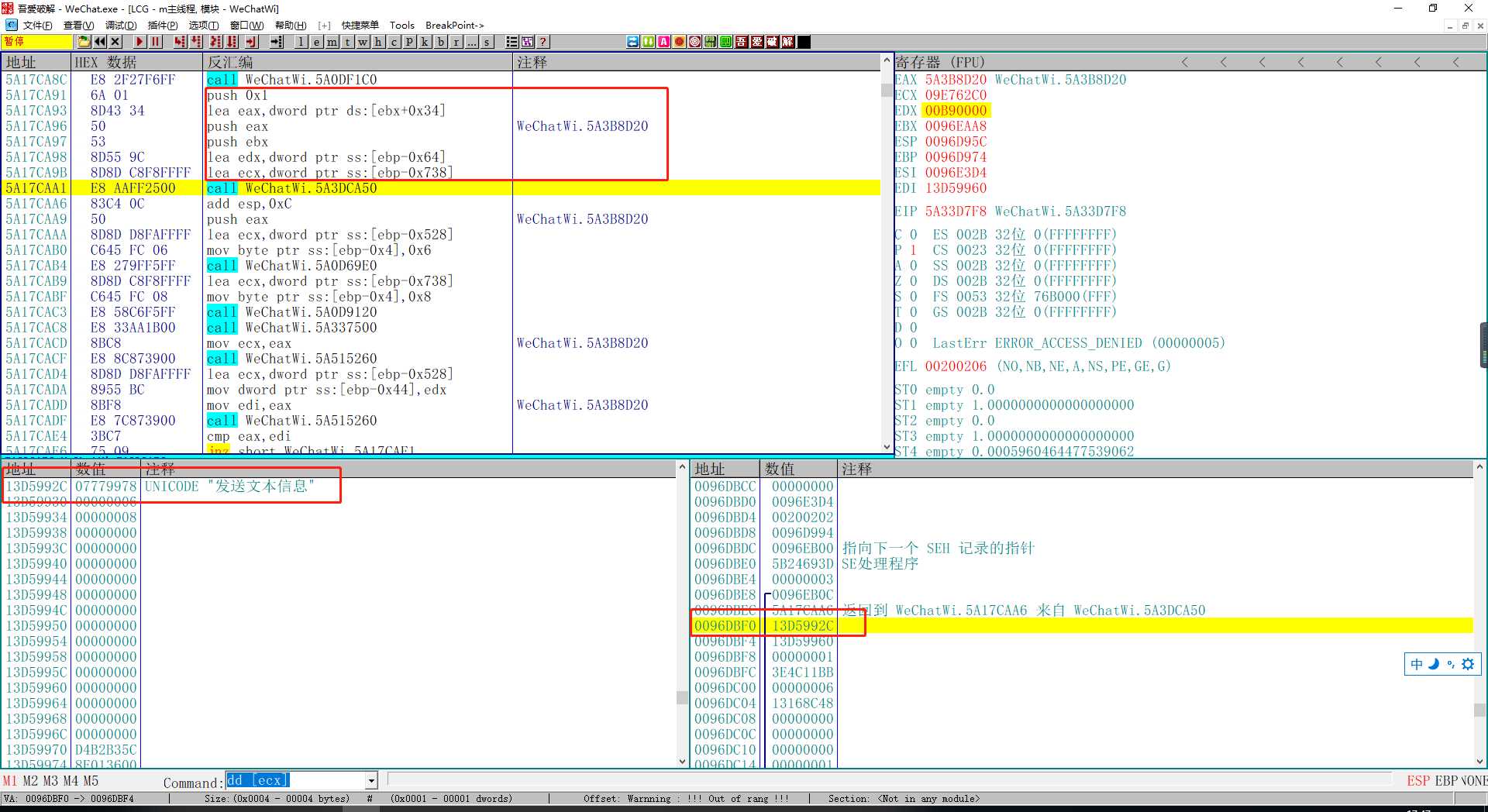Screen dimensions: 1488x812
Task: Switch to memory dump M3
Action: (x=50, y=781)
